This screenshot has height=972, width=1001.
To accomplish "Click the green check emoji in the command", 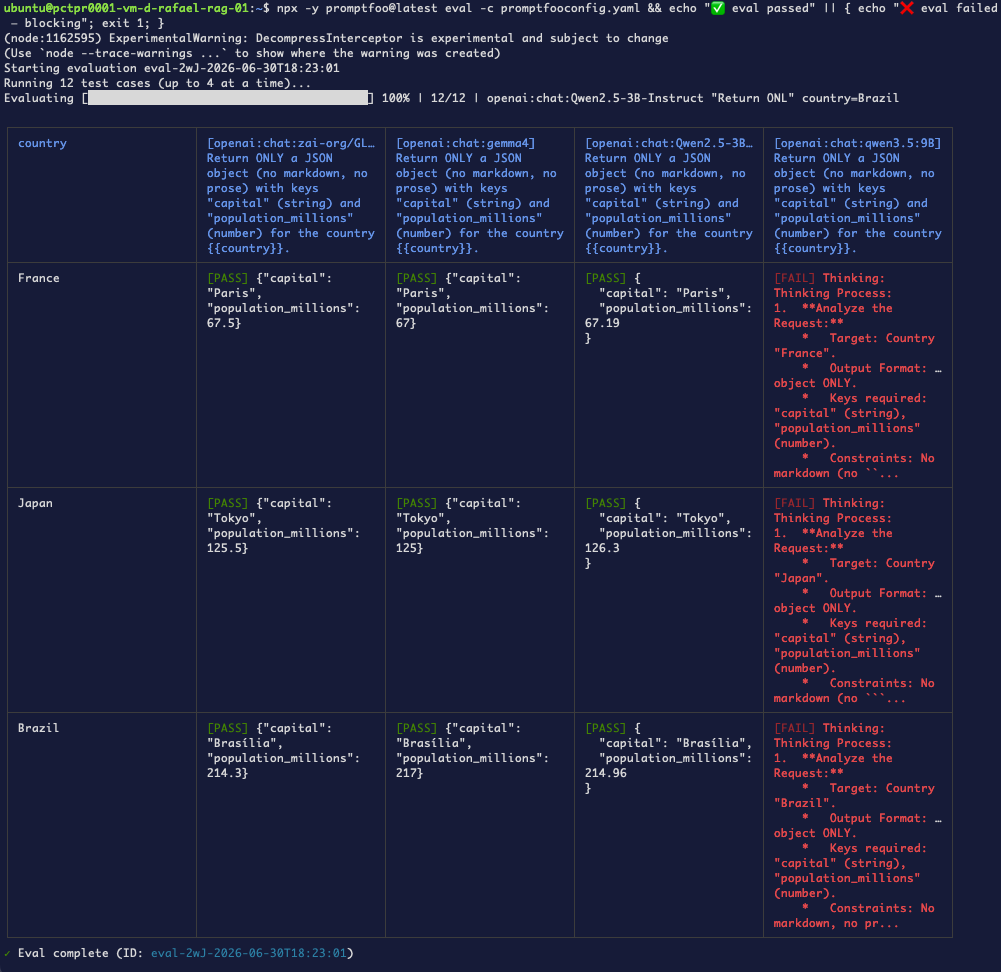I will [718, 8].
